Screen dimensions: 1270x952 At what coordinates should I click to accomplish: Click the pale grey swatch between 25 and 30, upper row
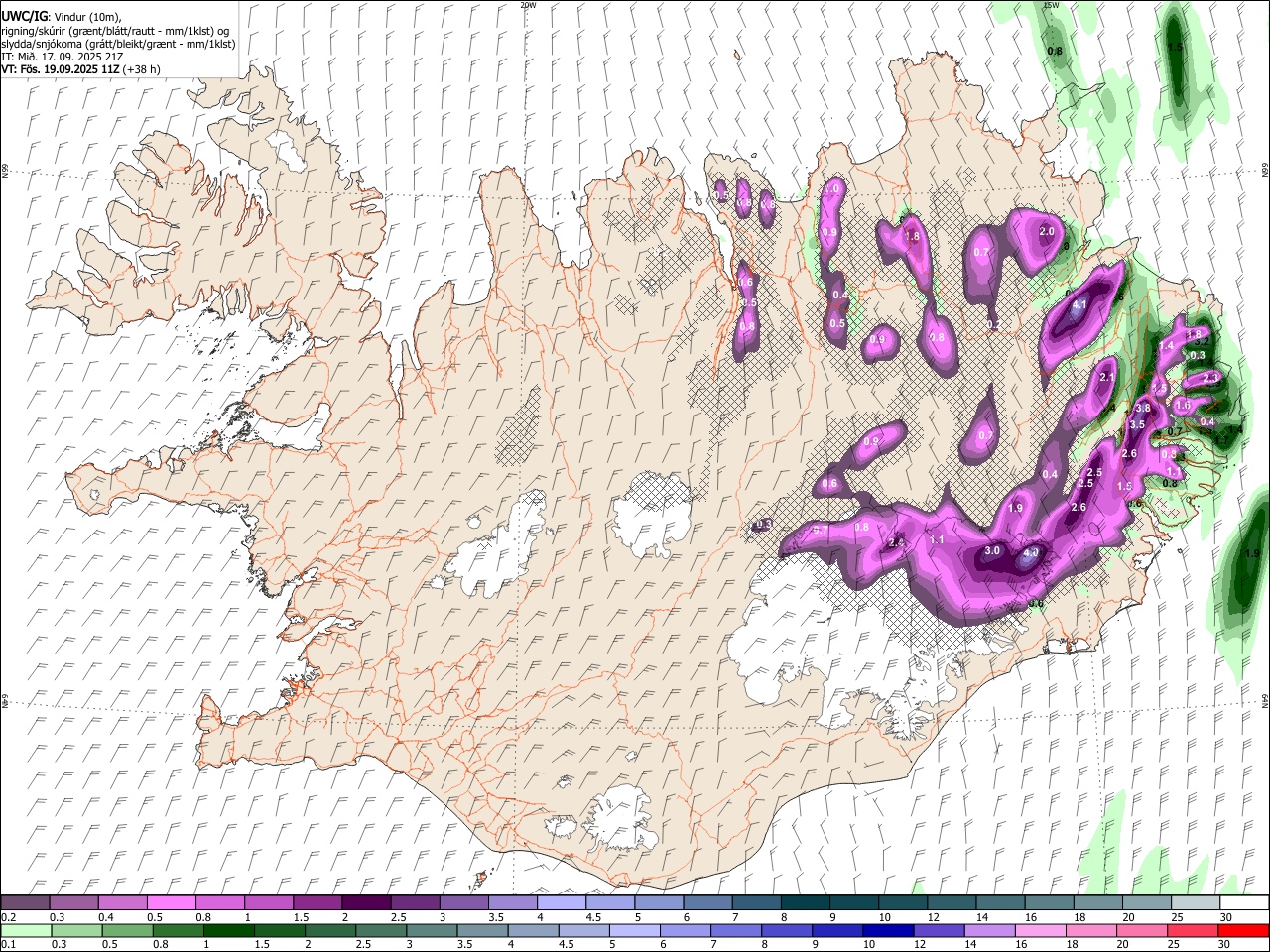1196,902
